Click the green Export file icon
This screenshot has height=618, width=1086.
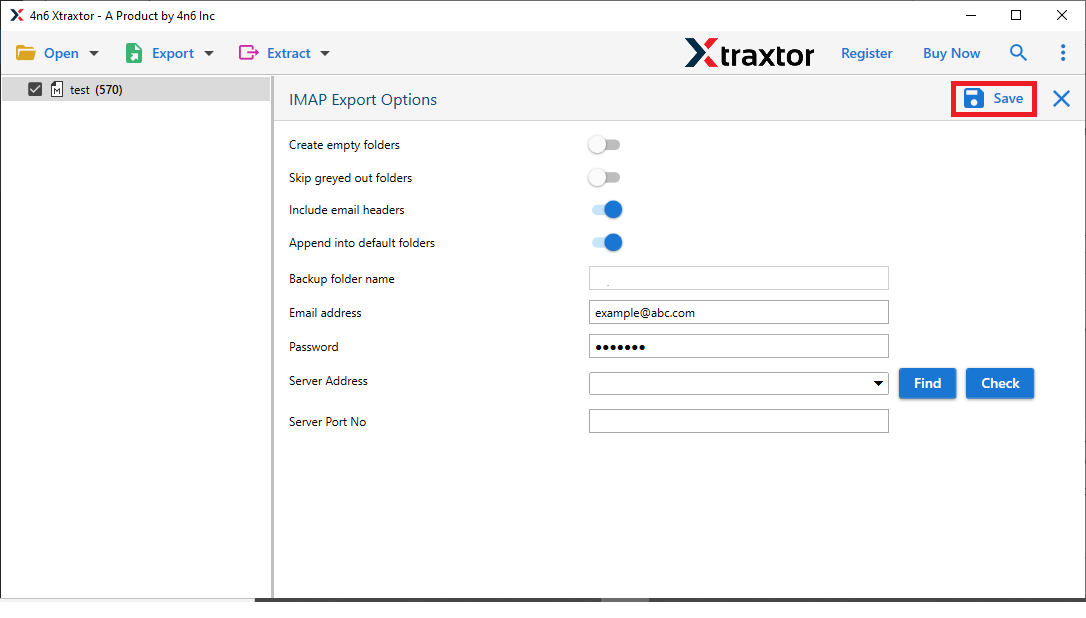click(134, 53)
